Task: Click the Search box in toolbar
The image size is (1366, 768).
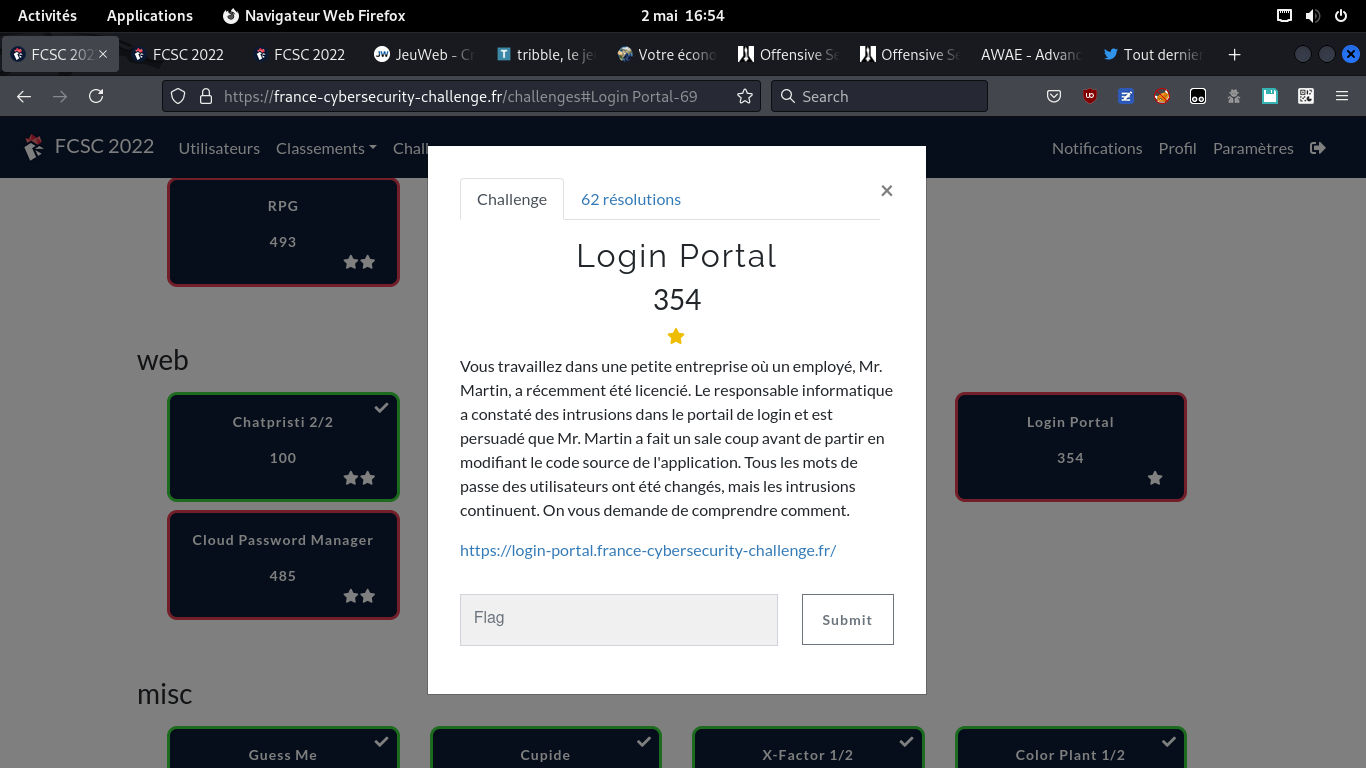Action: 879,96
